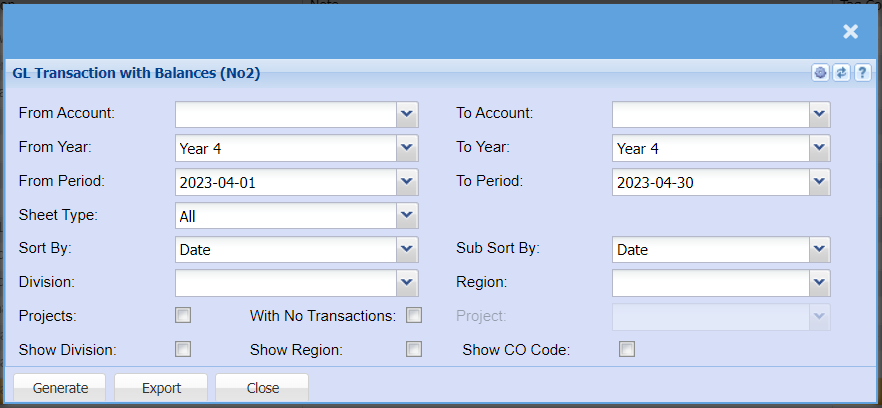This screenshot has width=882, height=408.
Task: Expand the From Account dropdown arrow
Action: 406,114
